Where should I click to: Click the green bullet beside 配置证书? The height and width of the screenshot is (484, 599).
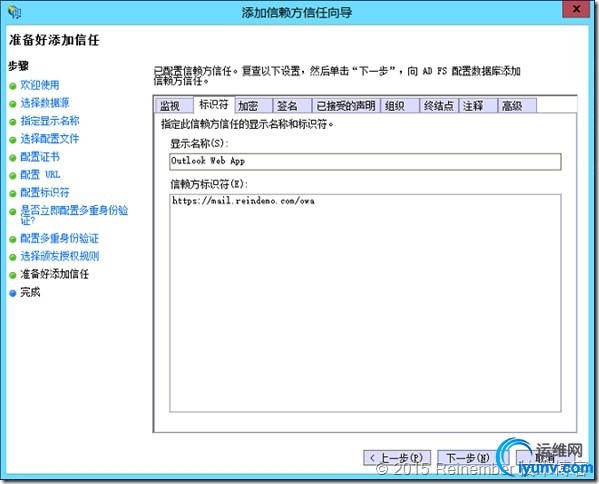click(x=13, y=158)
